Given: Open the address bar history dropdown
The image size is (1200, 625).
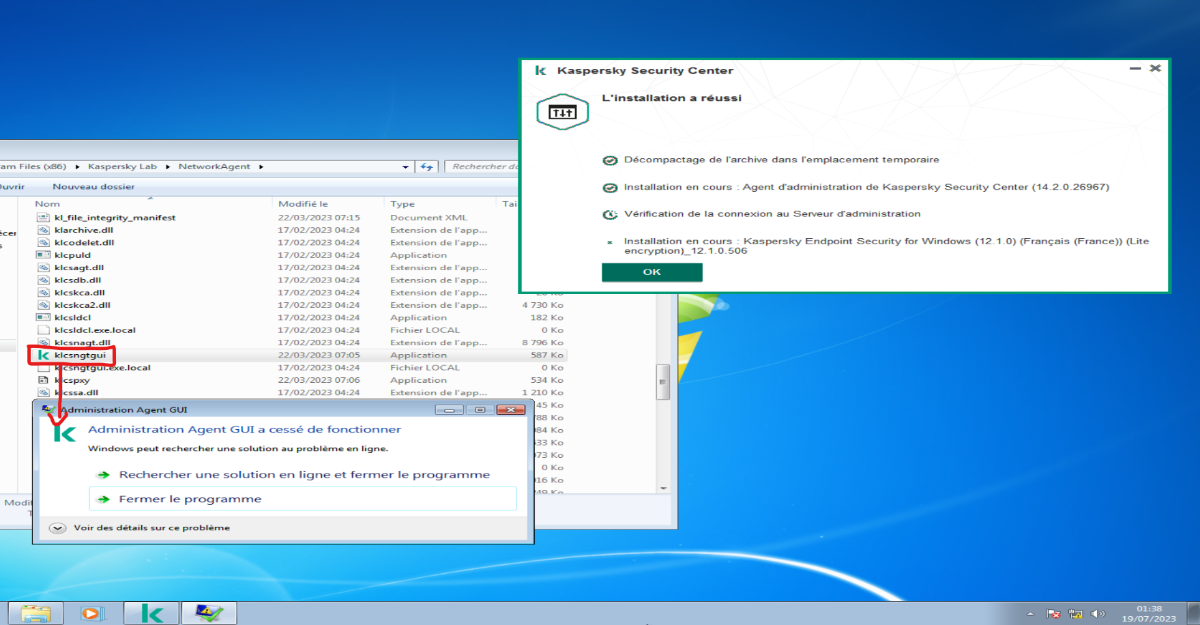Looking at the screenshot, I should pos(405,167).
